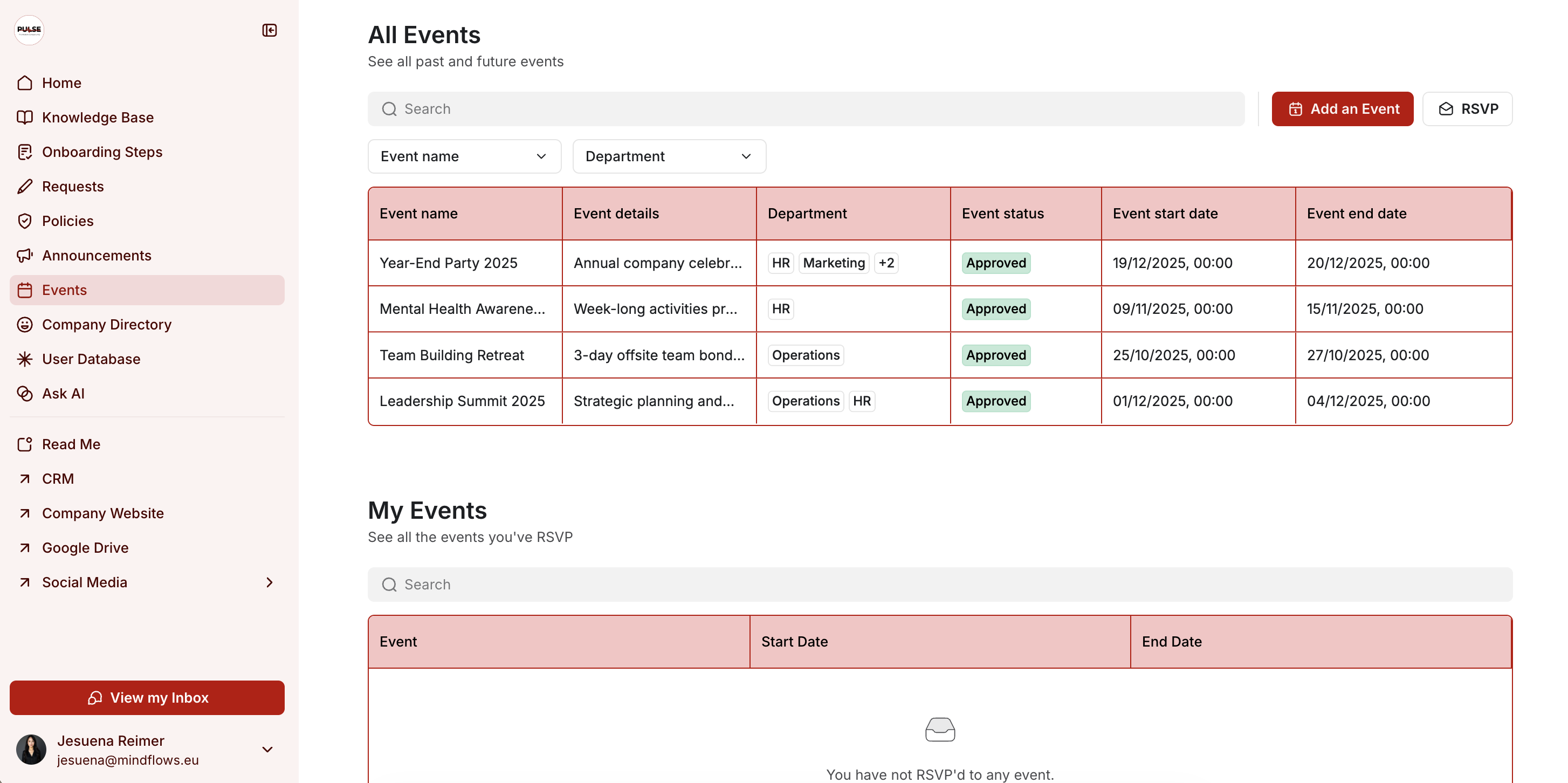Viewport: 1568px width, 783px height.
Task: Open Onboarding Steps in the sidebar
Action: 102,152
